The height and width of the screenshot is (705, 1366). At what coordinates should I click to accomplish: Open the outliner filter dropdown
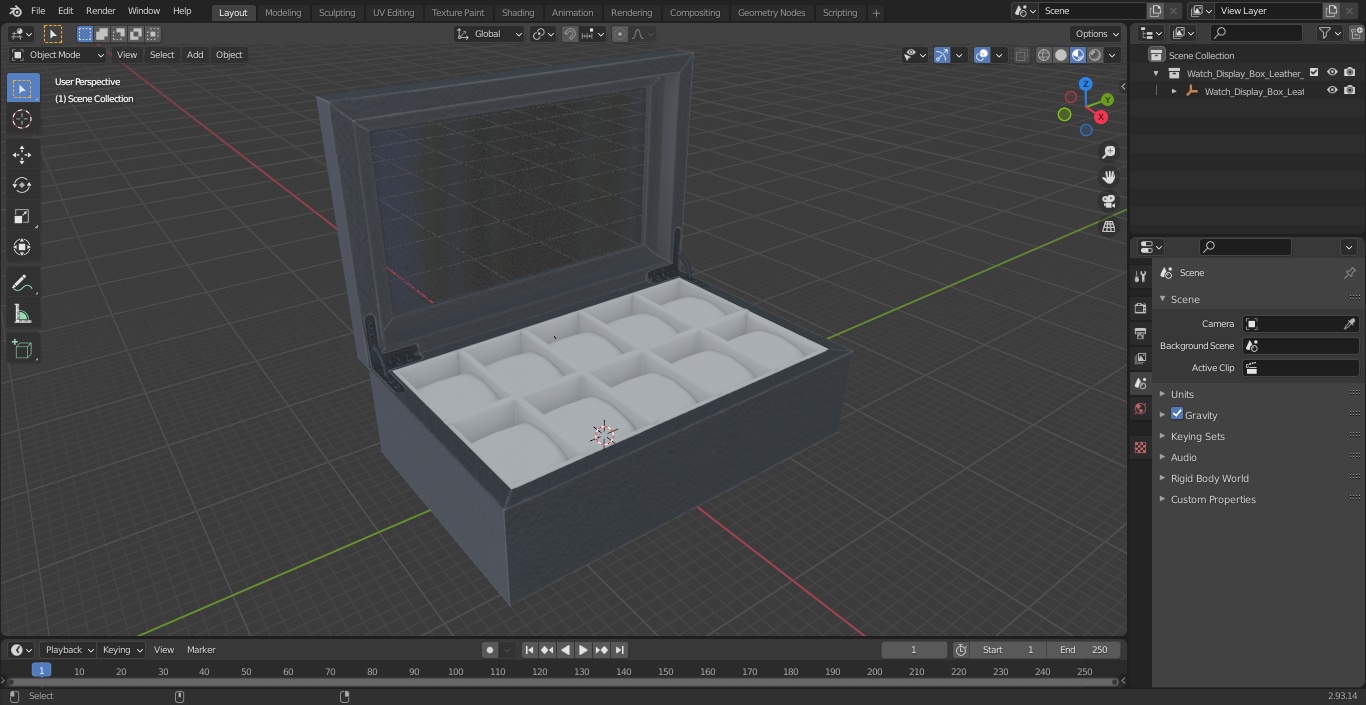1329,33
